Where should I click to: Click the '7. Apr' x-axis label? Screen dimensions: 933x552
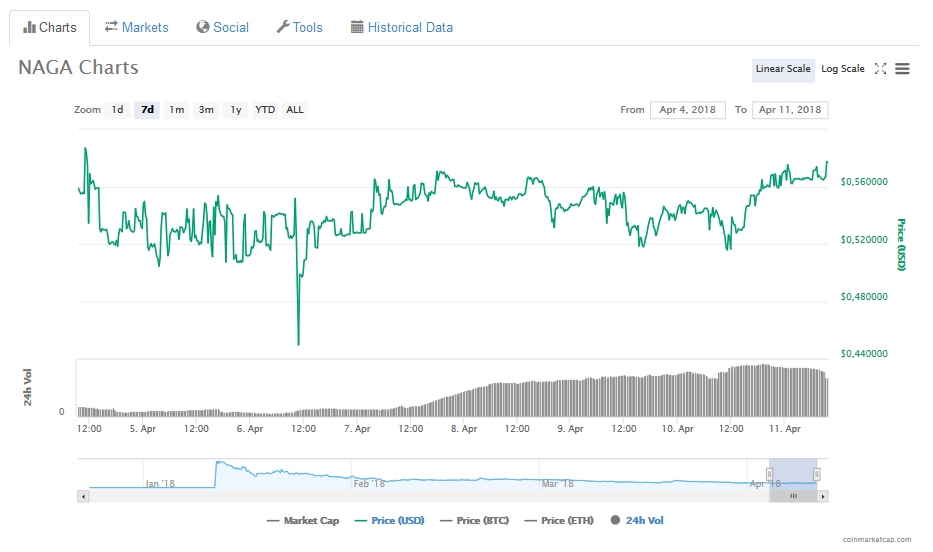coord(357,429)
